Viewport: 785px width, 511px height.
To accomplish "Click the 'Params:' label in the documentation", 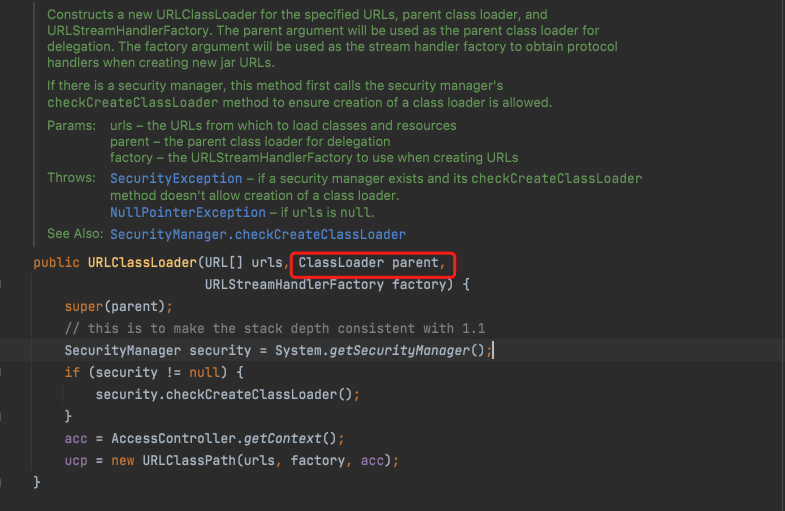I will [x=71, y=126].
